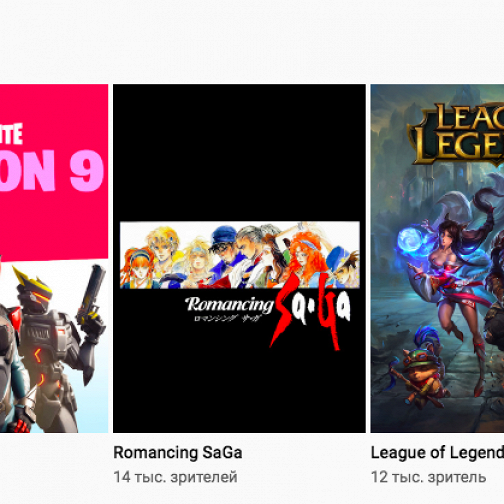
Task: Click the golden League of Legends logo
Action: (458, 134)
